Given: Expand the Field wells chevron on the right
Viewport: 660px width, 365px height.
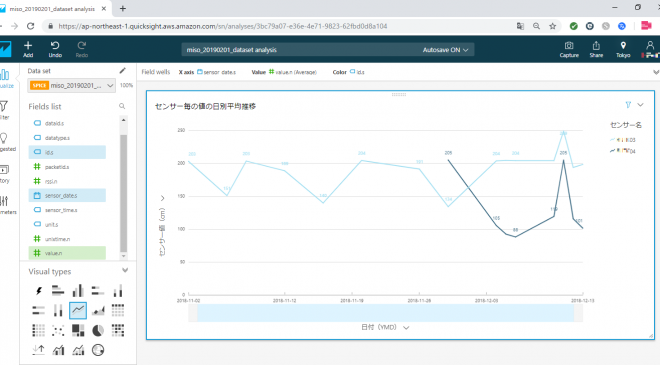Looking at the screenshot, I should tap(655, 72).
